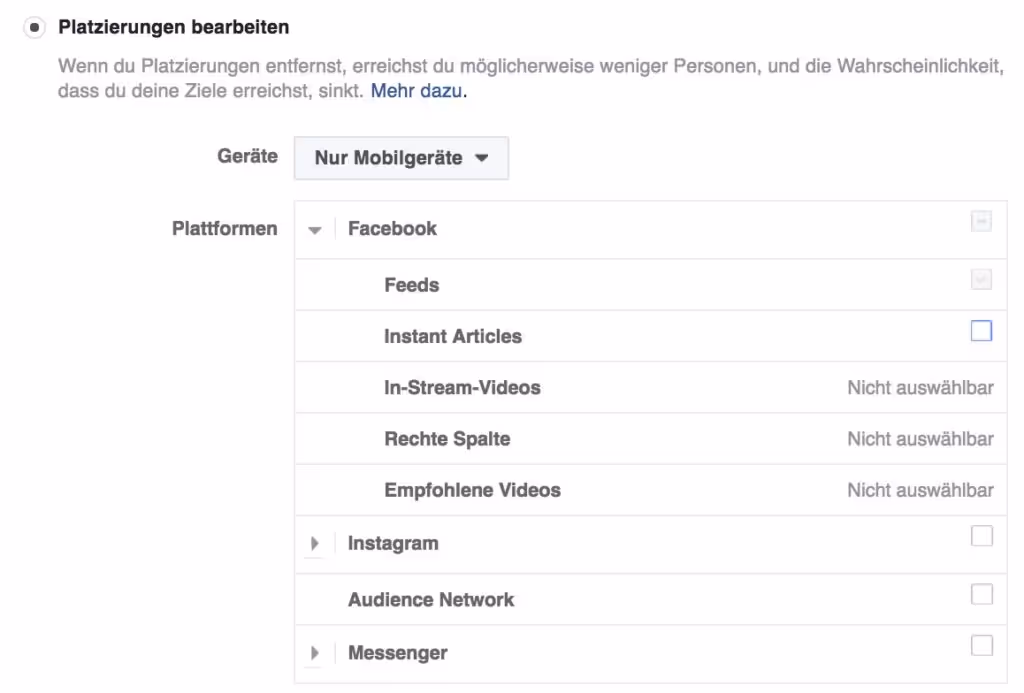The image size is (1024, 693).
Task: Toggle the Feeds placement checkbox
Action: pos(981,280)
